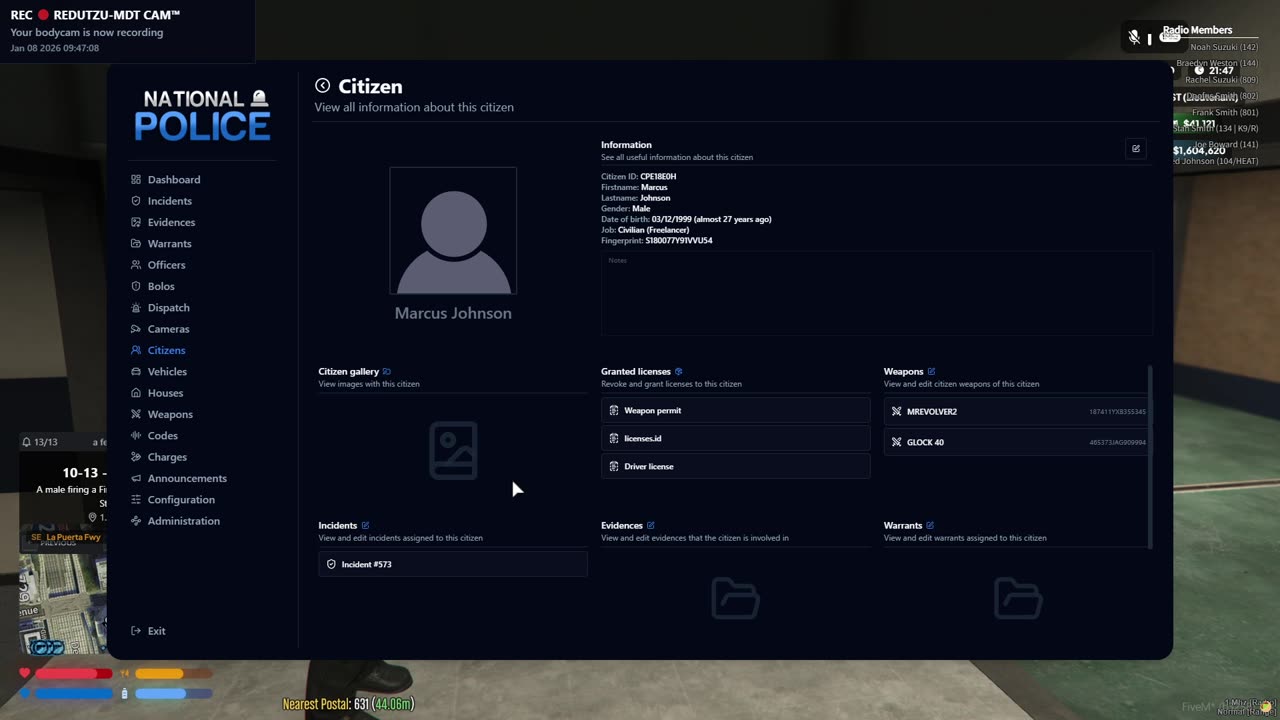Screen dimensions: 1280x720
Task: Open Charges from the sidebar
Action: coord(167,457)
